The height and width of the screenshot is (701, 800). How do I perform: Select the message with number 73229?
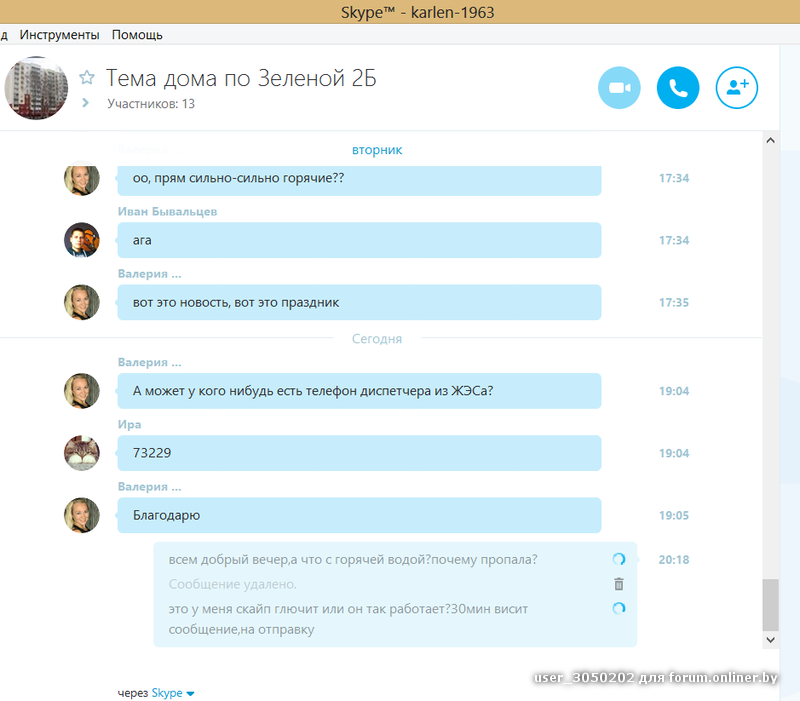click(359, 453)
